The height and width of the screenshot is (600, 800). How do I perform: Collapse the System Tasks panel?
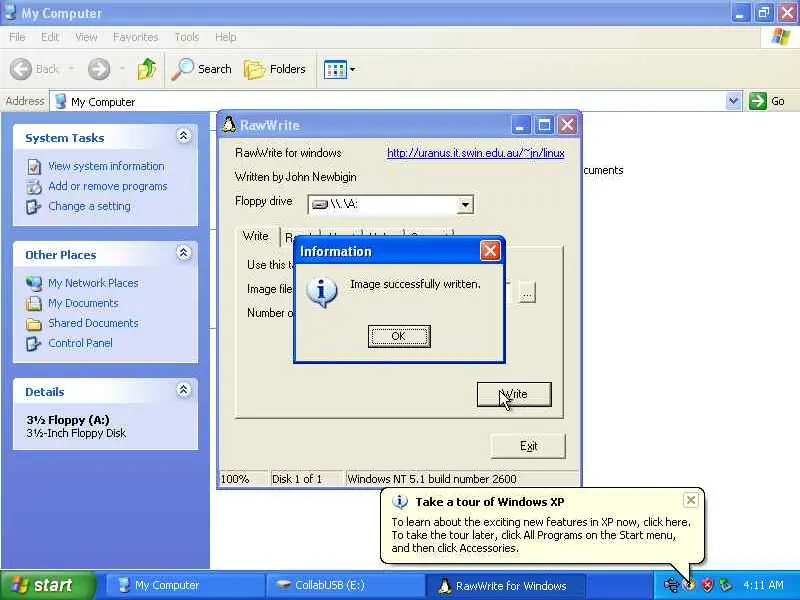coord(183,136)
